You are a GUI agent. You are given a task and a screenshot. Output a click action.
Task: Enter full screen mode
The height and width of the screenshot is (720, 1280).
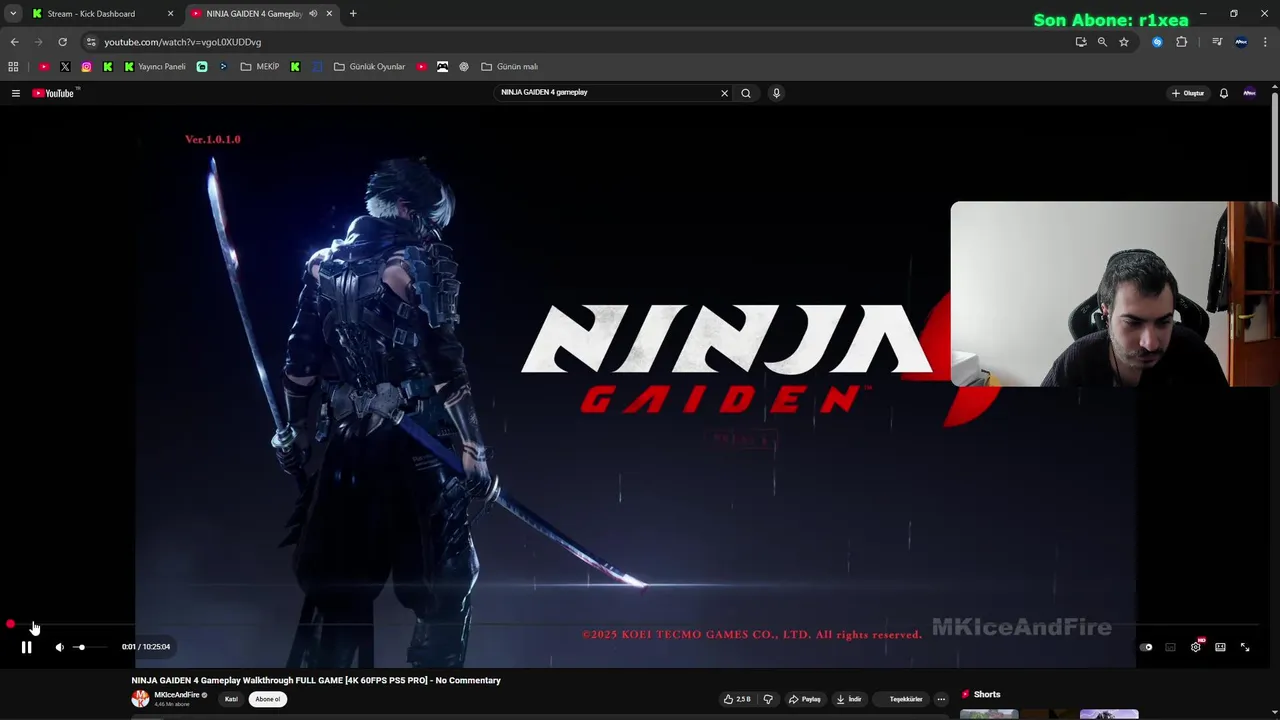point(1245,647)
